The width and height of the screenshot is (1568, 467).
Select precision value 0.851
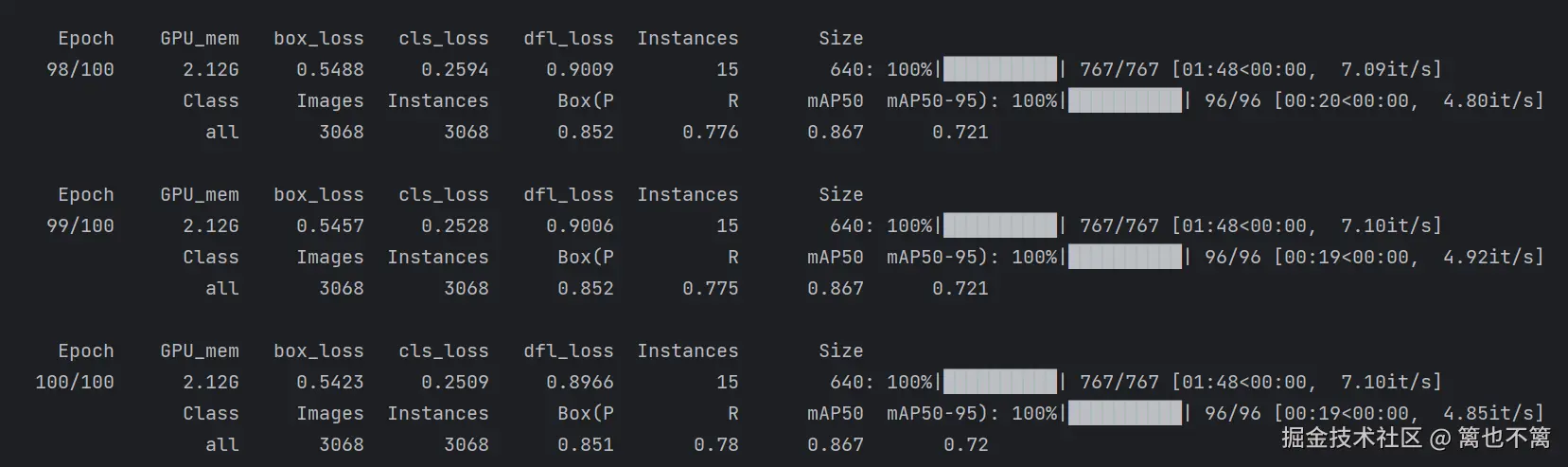point(585,444)
